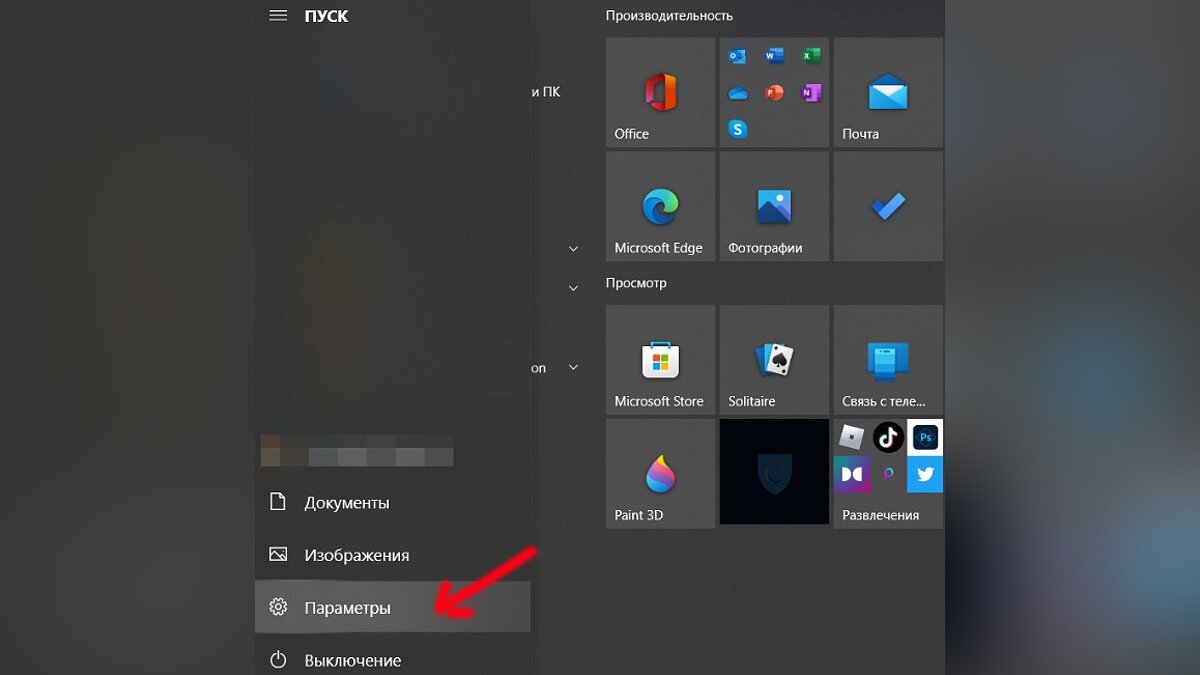
Task: Open OneNote in the Office folder tile
Action: click(811, 93)
